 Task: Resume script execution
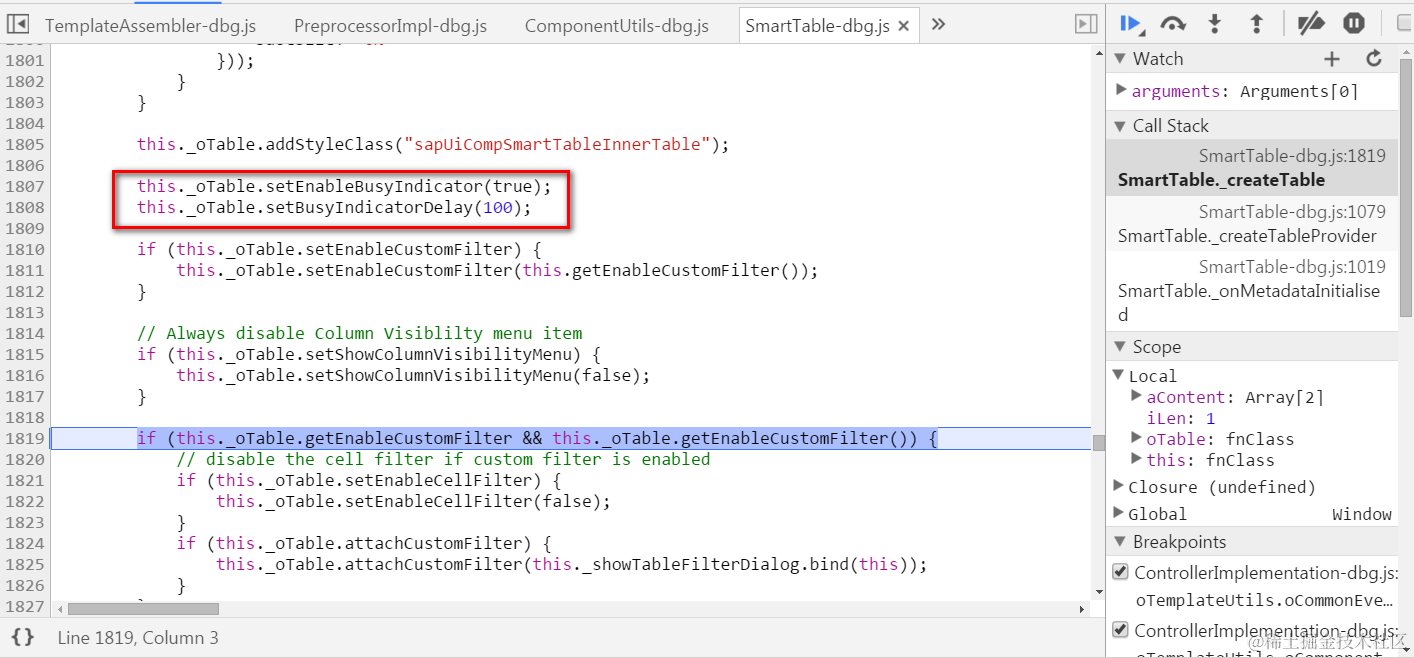coord(1131,24)
